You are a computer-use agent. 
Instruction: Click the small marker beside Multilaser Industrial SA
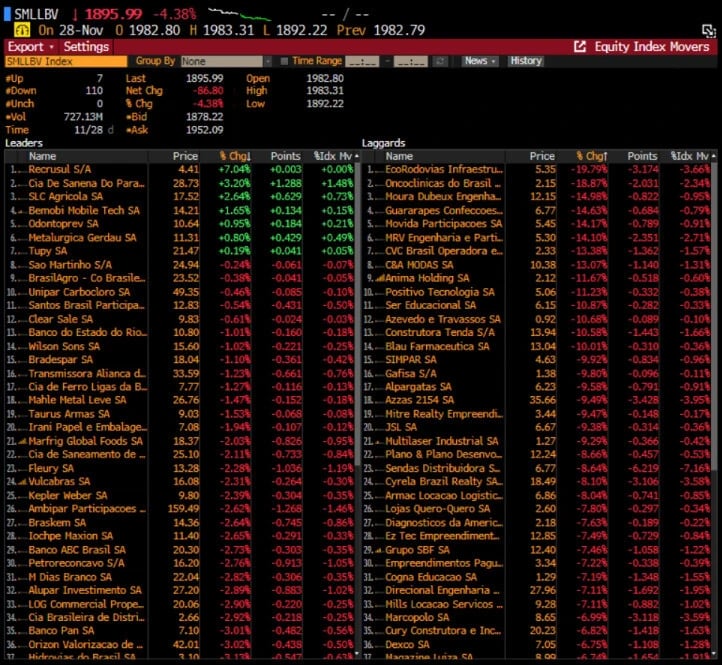(378, 442)
